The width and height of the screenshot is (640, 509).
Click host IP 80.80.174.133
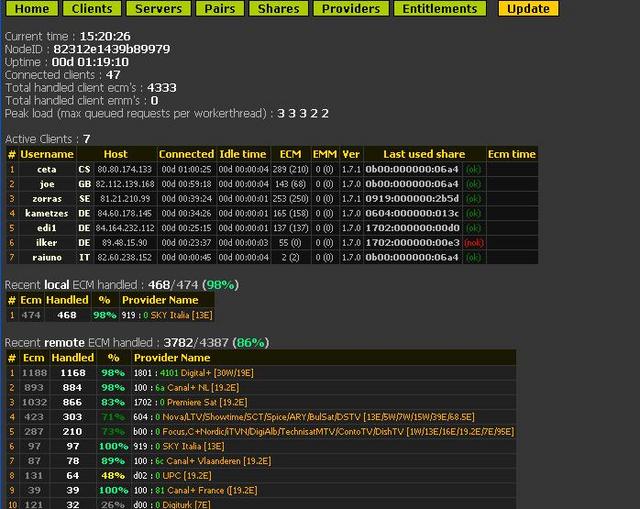(124, 170)
